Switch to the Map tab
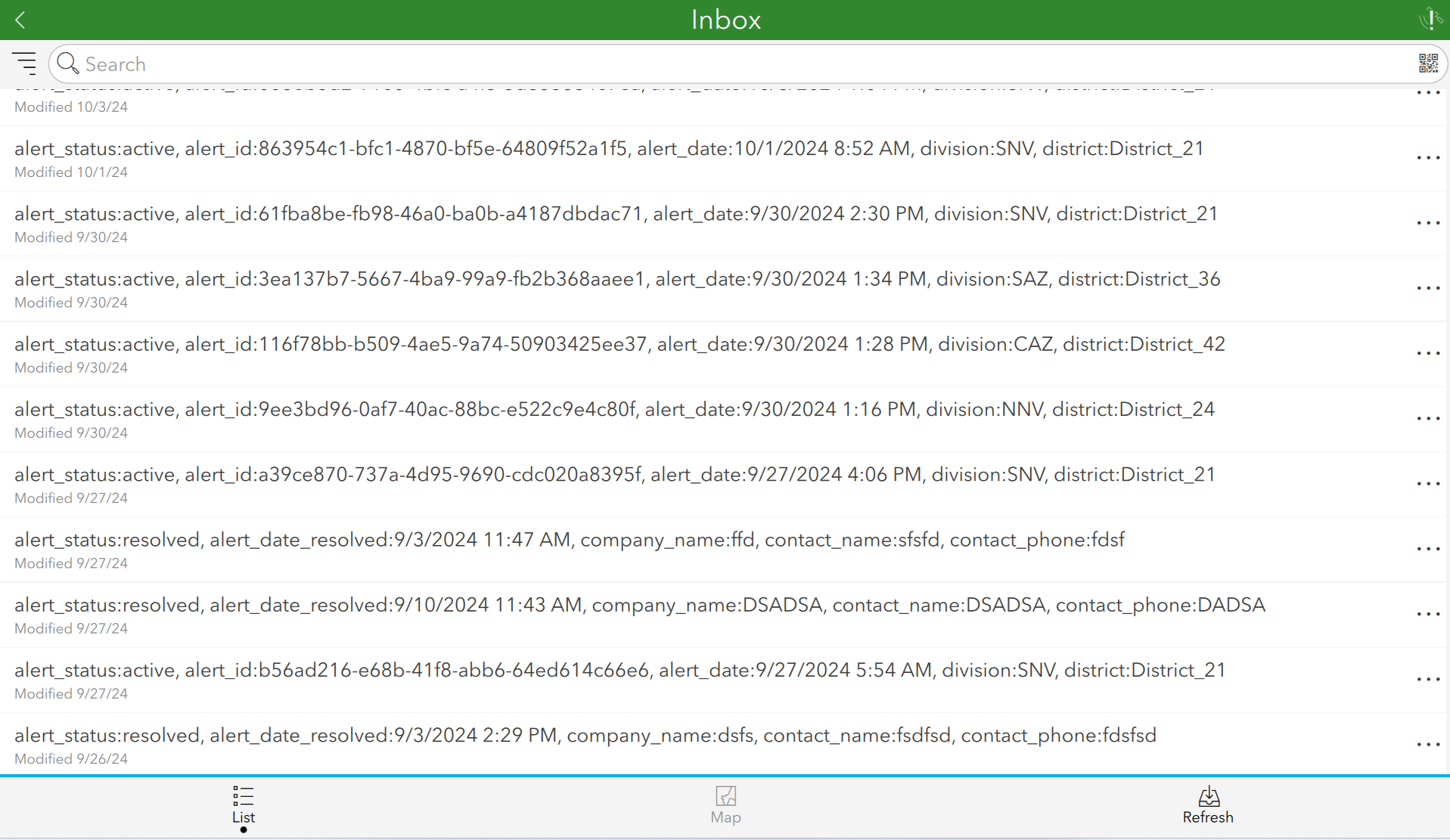The image size is (1450, 840). (x=725, y=805)
